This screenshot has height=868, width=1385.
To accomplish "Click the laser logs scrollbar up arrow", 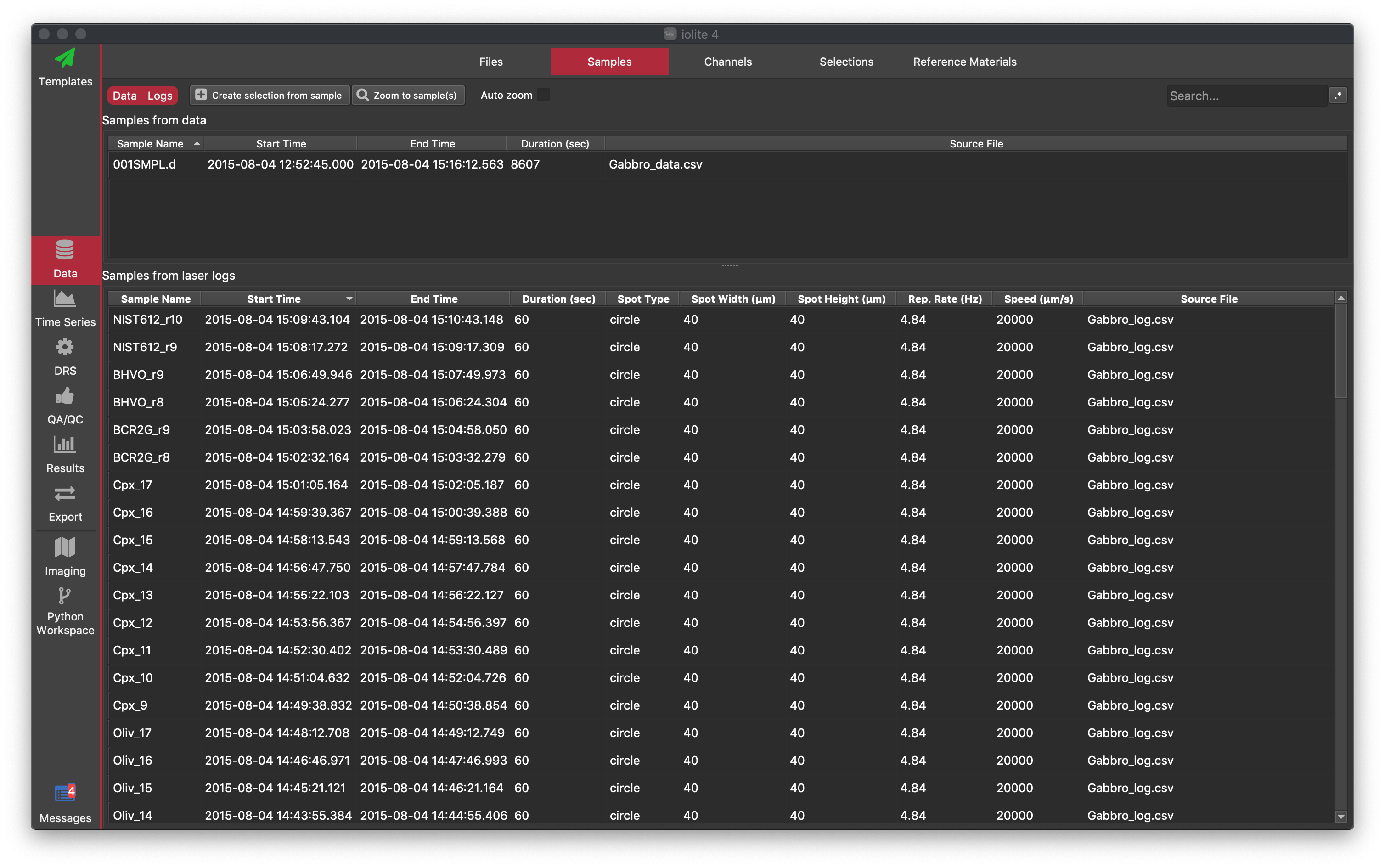I will pos(1341,298).
